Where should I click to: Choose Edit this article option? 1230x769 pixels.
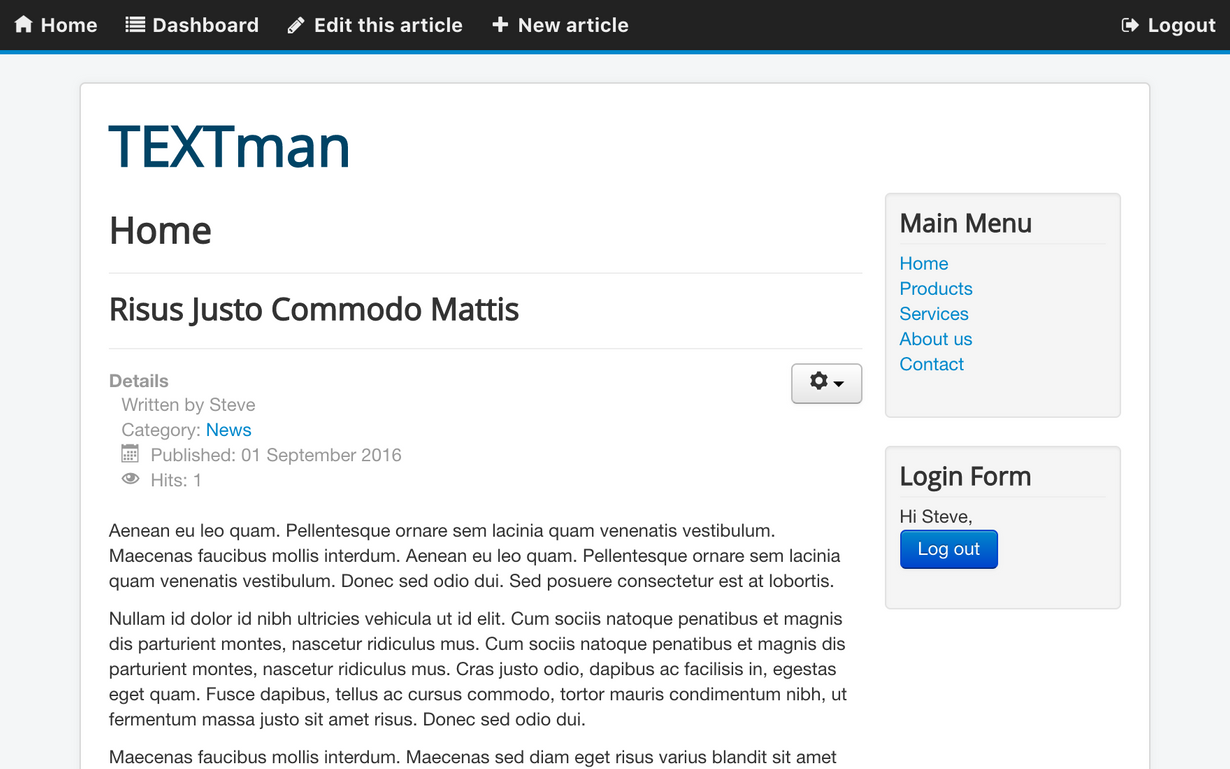(x=375, y=25)
